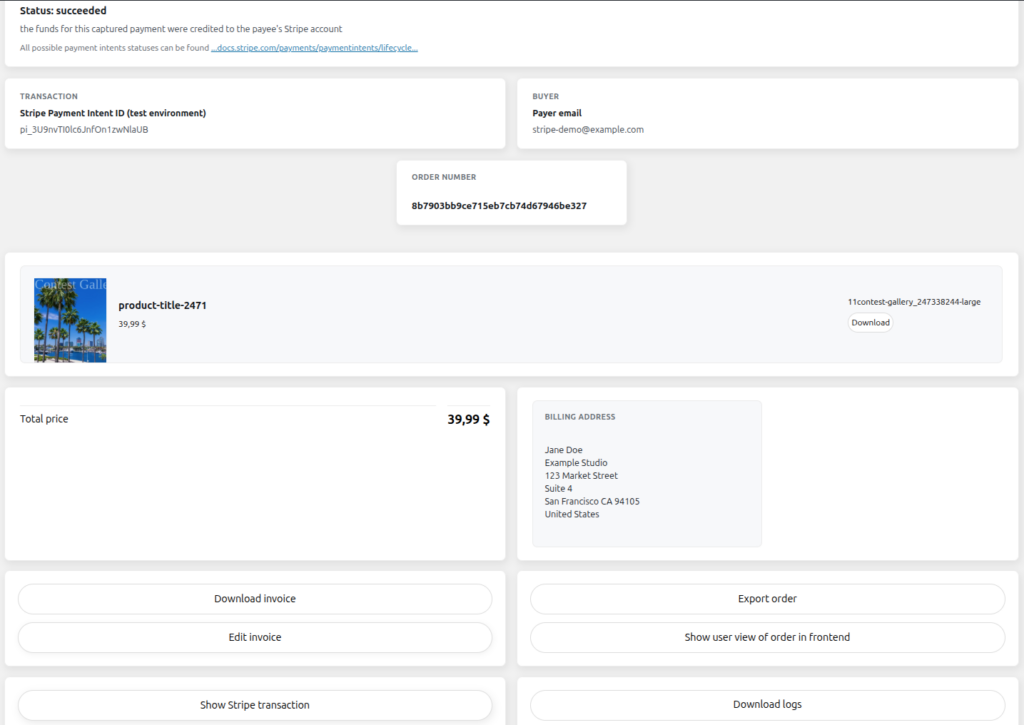This screenshot has height=725, width=1024.
Task: Click the Download invoice button
Action: (255, 599)
